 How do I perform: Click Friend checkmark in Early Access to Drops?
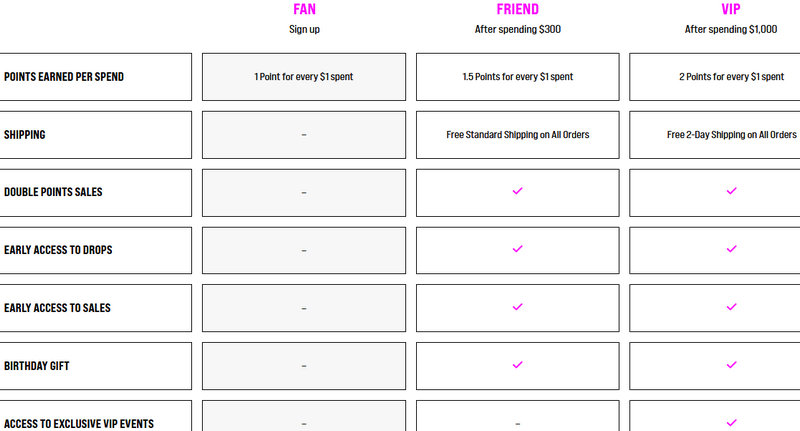[517, 249]
